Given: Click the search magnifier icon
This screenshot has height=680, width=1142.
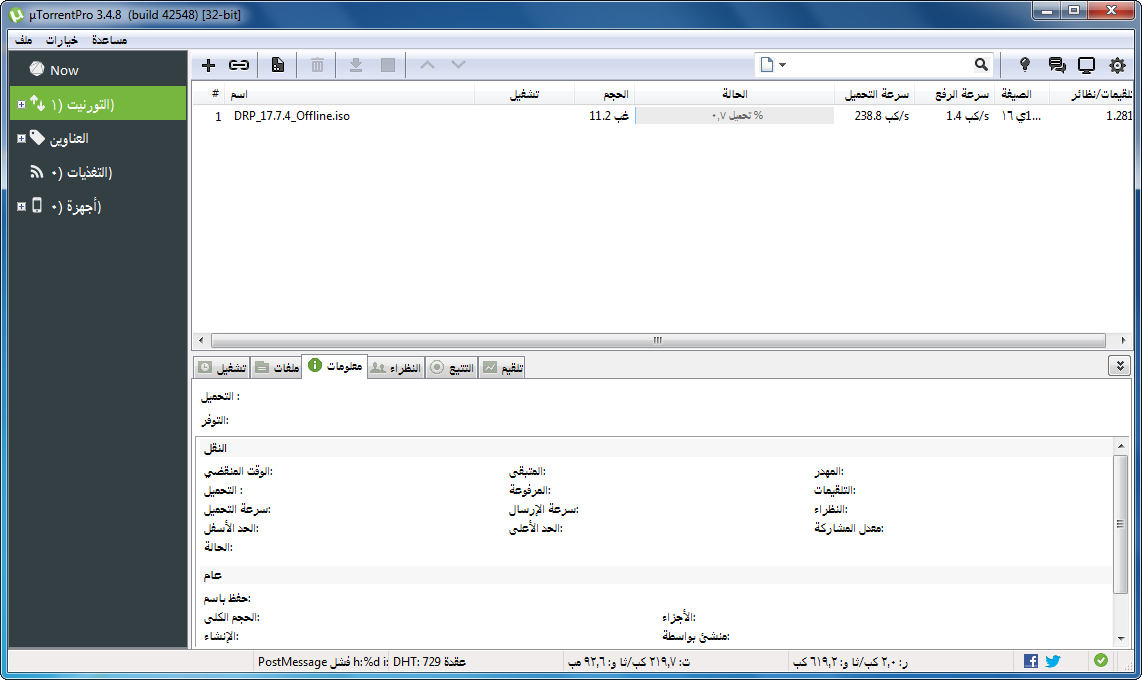Looking at the screenshot, I should point(981,65).
